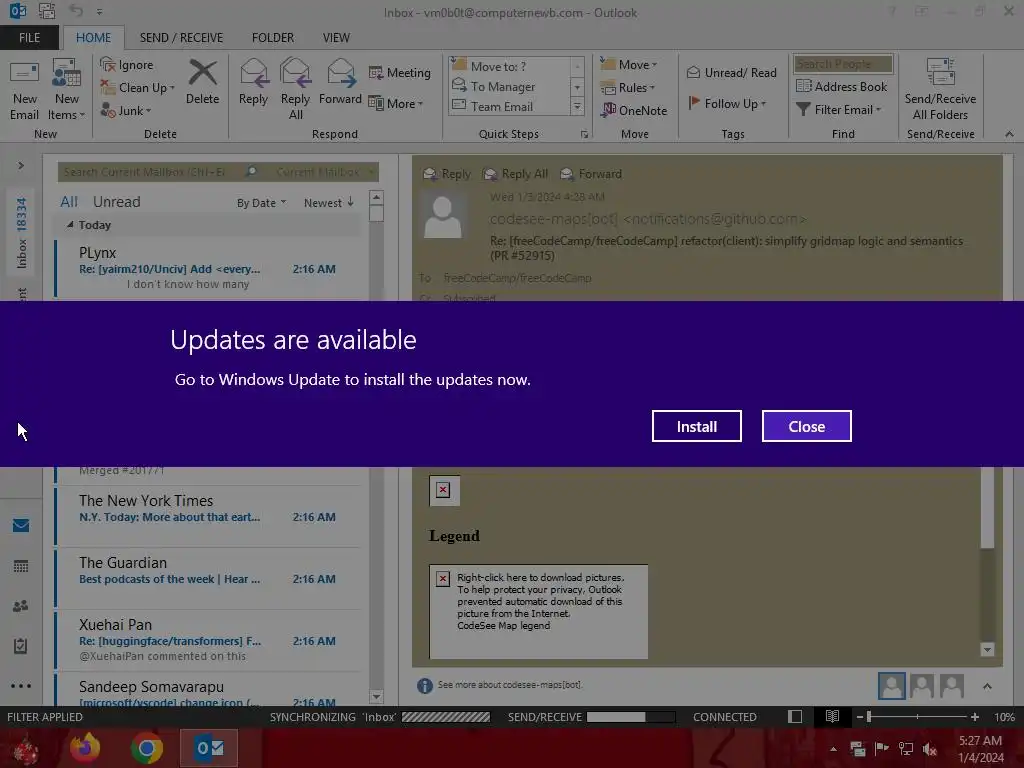Switch to Normal view in status bar
Image resolution: width=1024 pixels, height=768 pixels.
click(x=795, y=717)
